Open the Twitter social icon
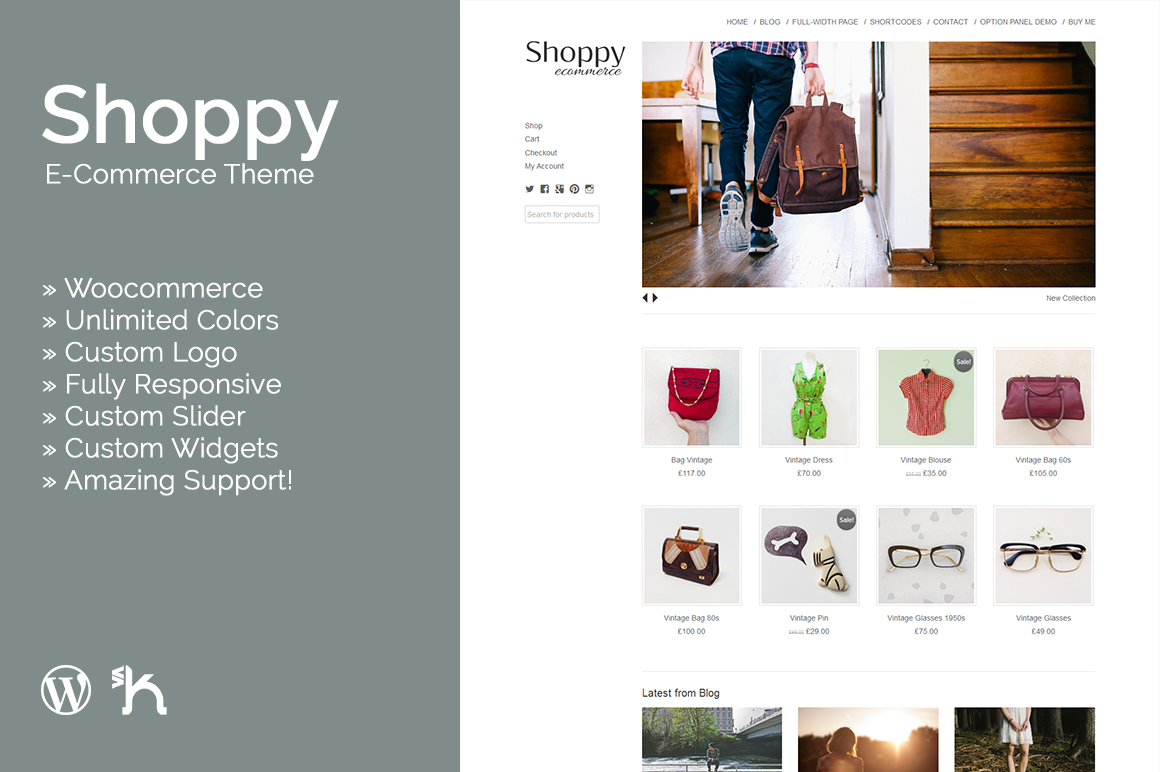The image size is (1160, 772). (x=530, y=189)
